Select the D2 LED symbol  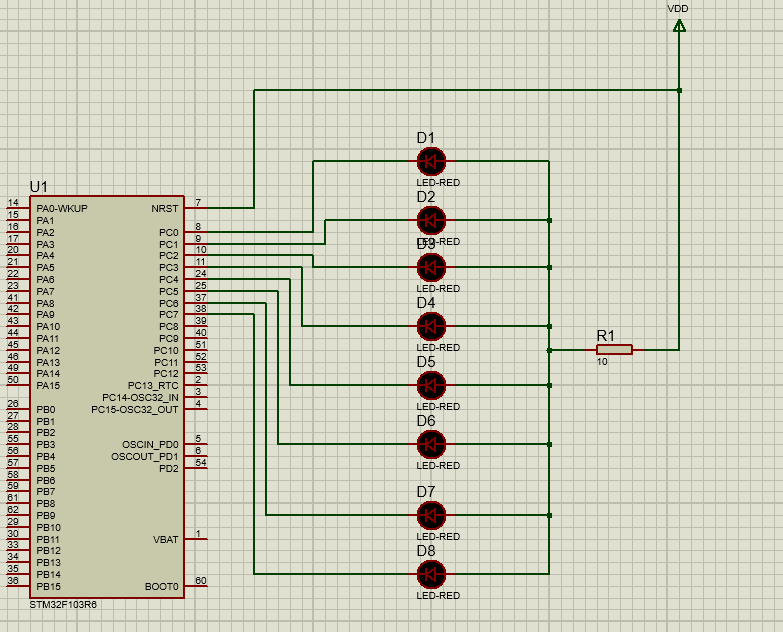431,220
